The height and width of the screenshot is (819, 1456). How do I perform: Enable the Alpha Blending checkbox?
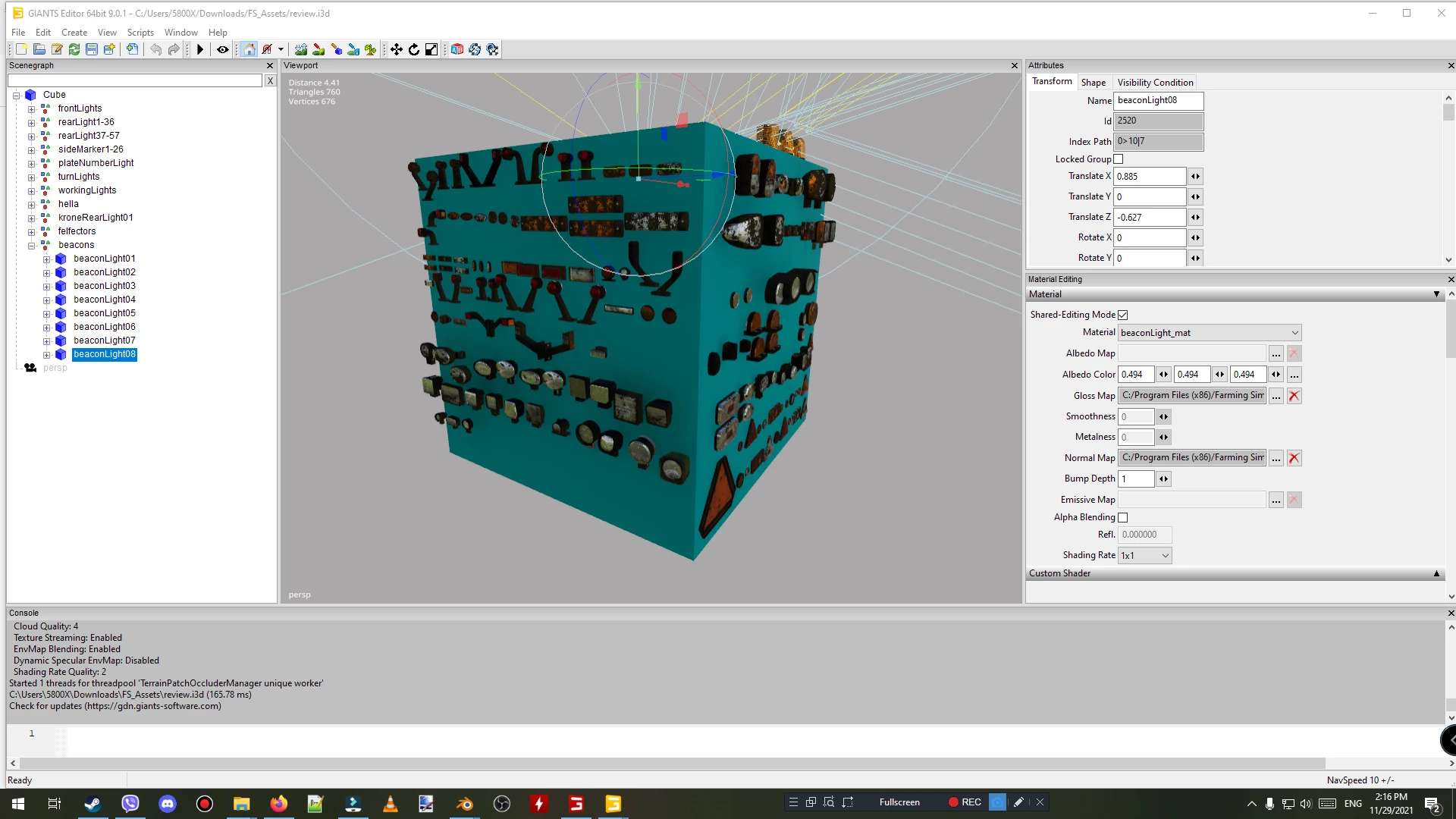(x=1123, y=517)
